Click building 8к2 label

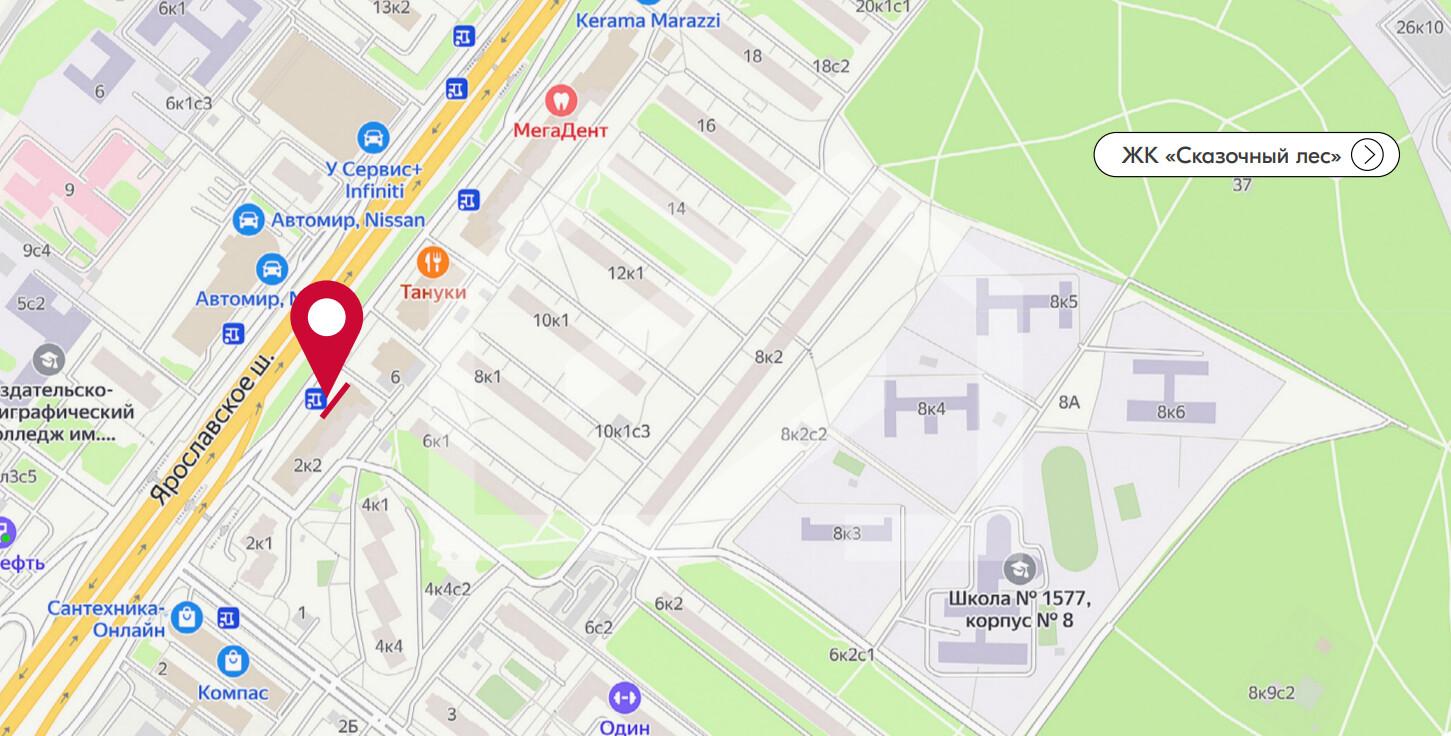769,357
